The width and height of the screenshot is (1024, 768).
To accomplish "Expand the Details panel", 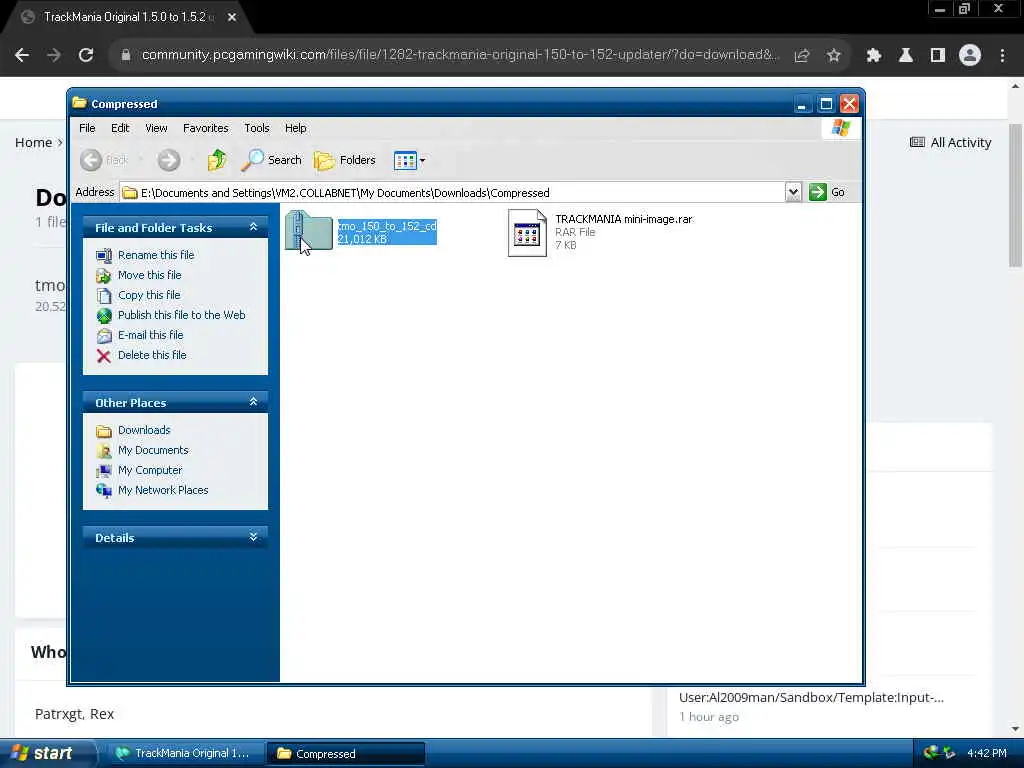I will coord(253,537).
